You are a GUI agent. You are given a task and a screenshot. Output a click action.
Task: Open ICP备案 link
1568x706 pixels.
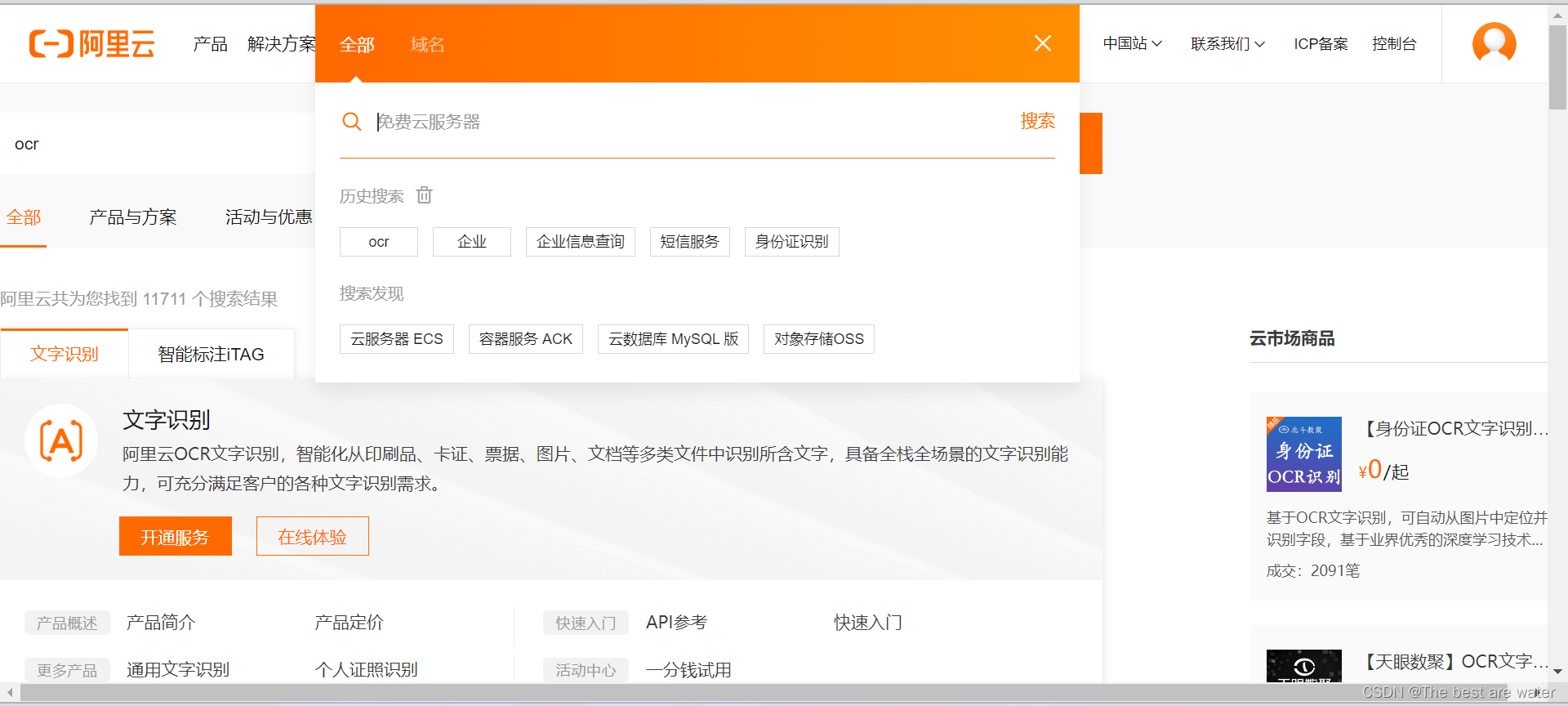coord(1321,43)
